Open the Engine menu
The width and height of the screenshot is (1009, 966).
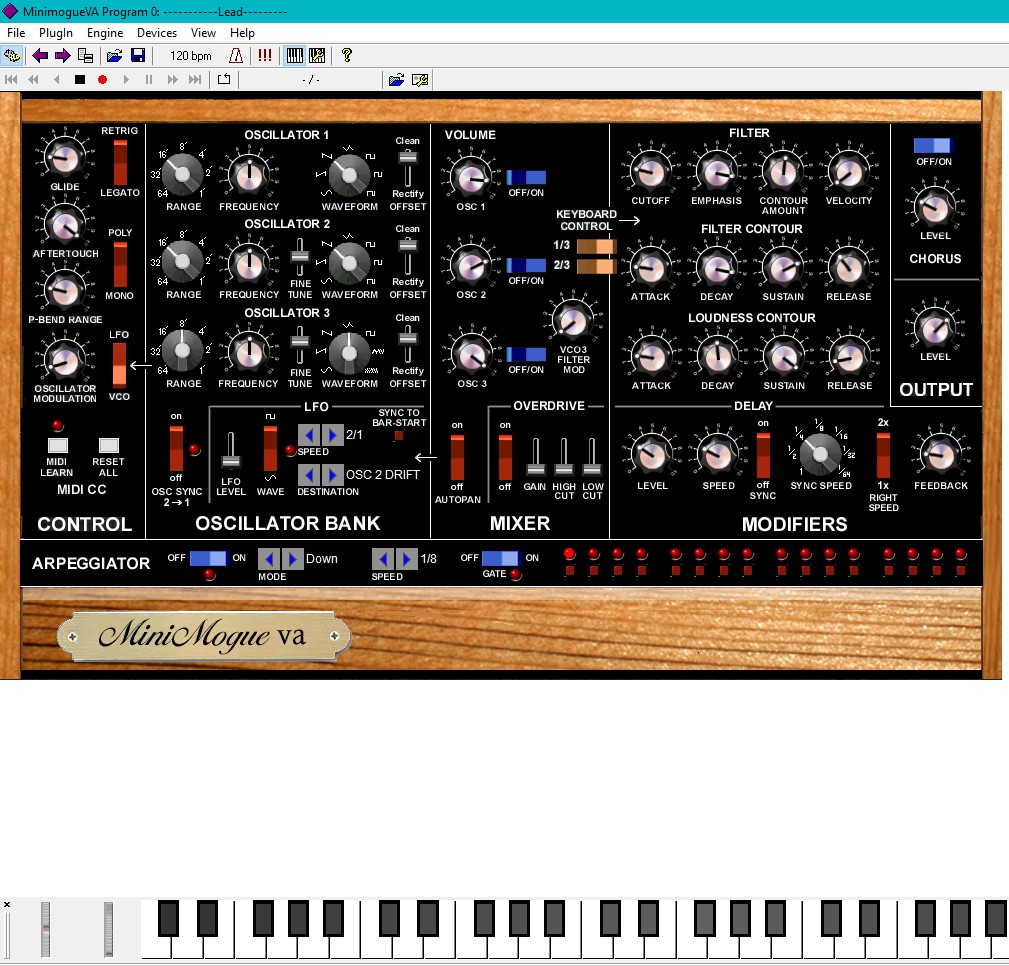pos(105,33)
